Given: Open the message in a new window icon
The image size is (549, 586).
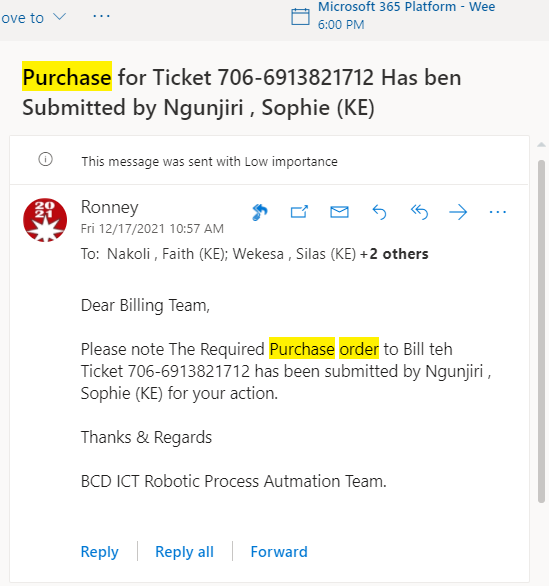Looking at the screenshot, I should 299,212.
